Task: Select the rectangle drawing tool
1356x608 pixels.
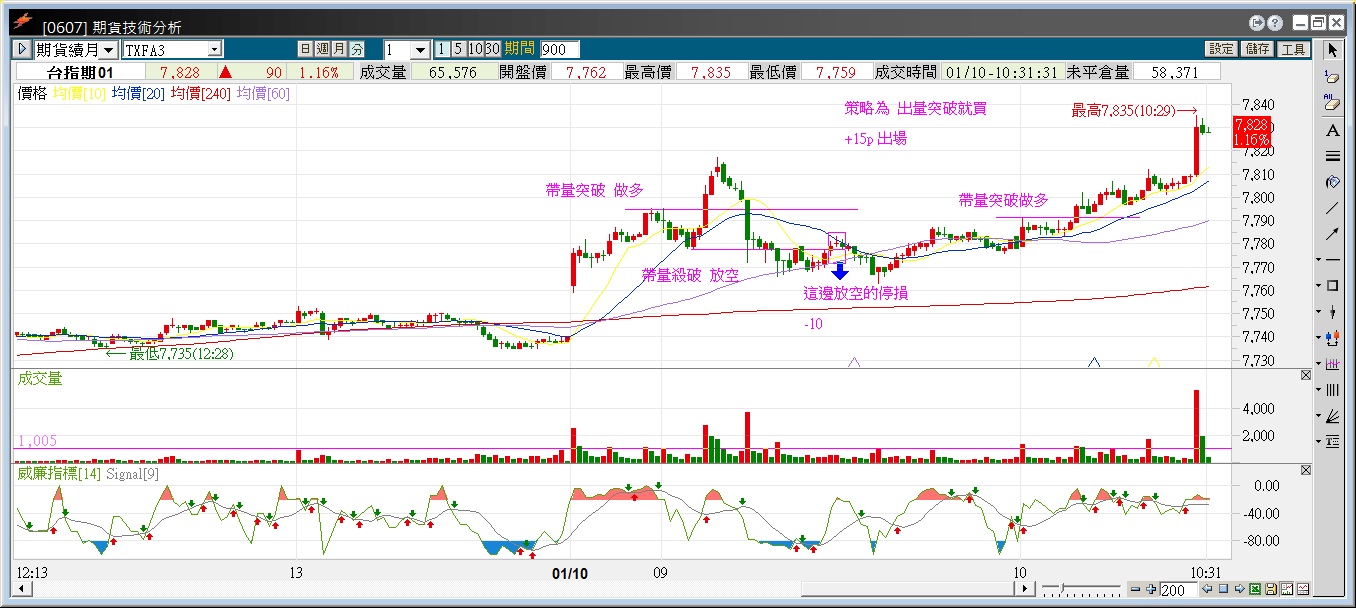Action: tap(1334, 286)
